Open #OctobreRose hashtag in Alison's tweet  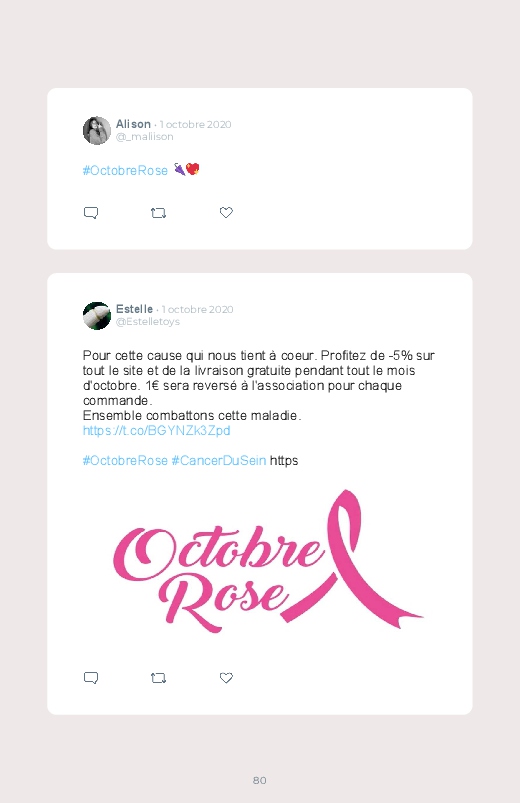pyautogui.click(x=125, y=171)
